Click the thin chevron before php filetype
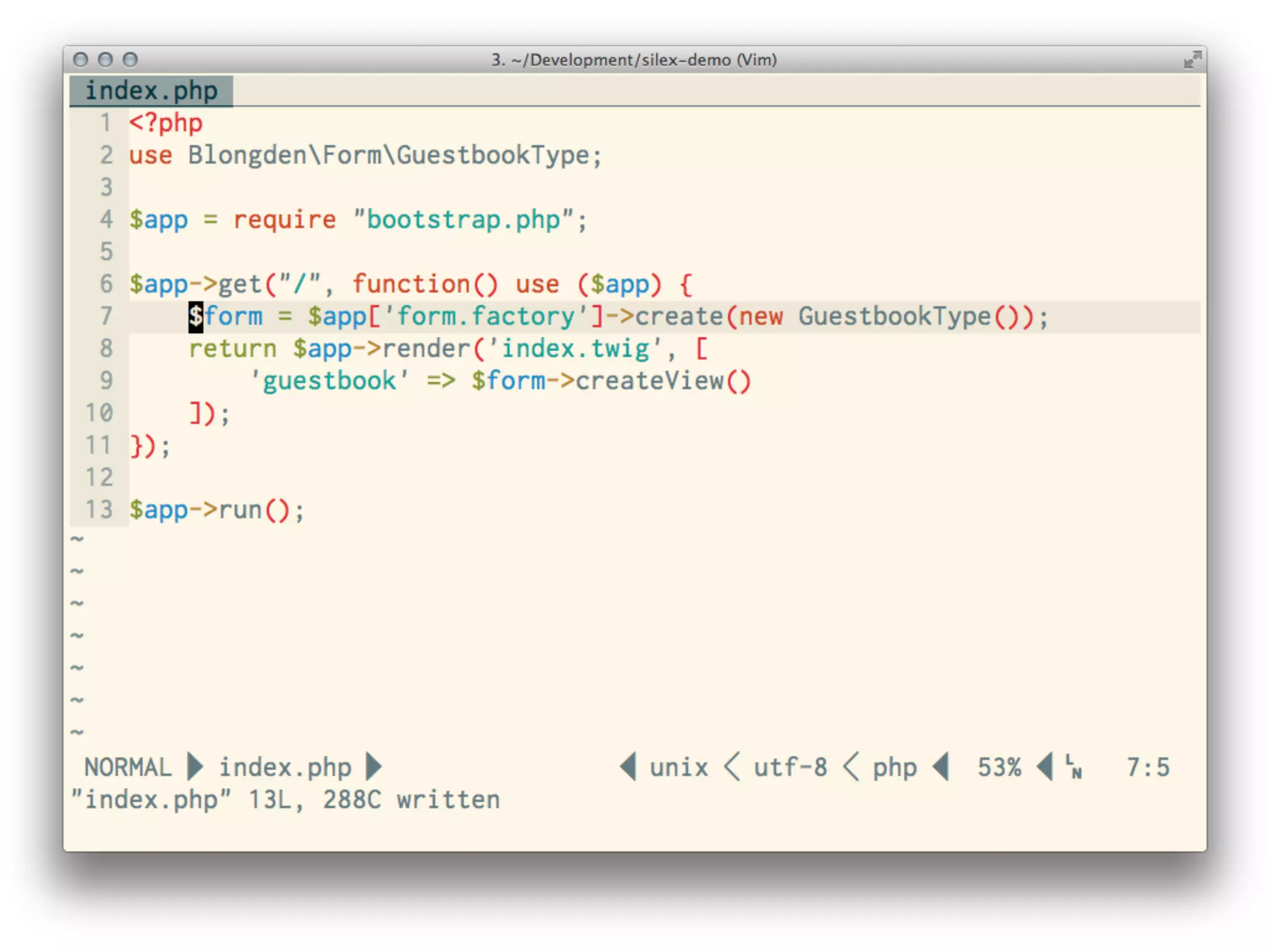 click(x=851, y=767)
